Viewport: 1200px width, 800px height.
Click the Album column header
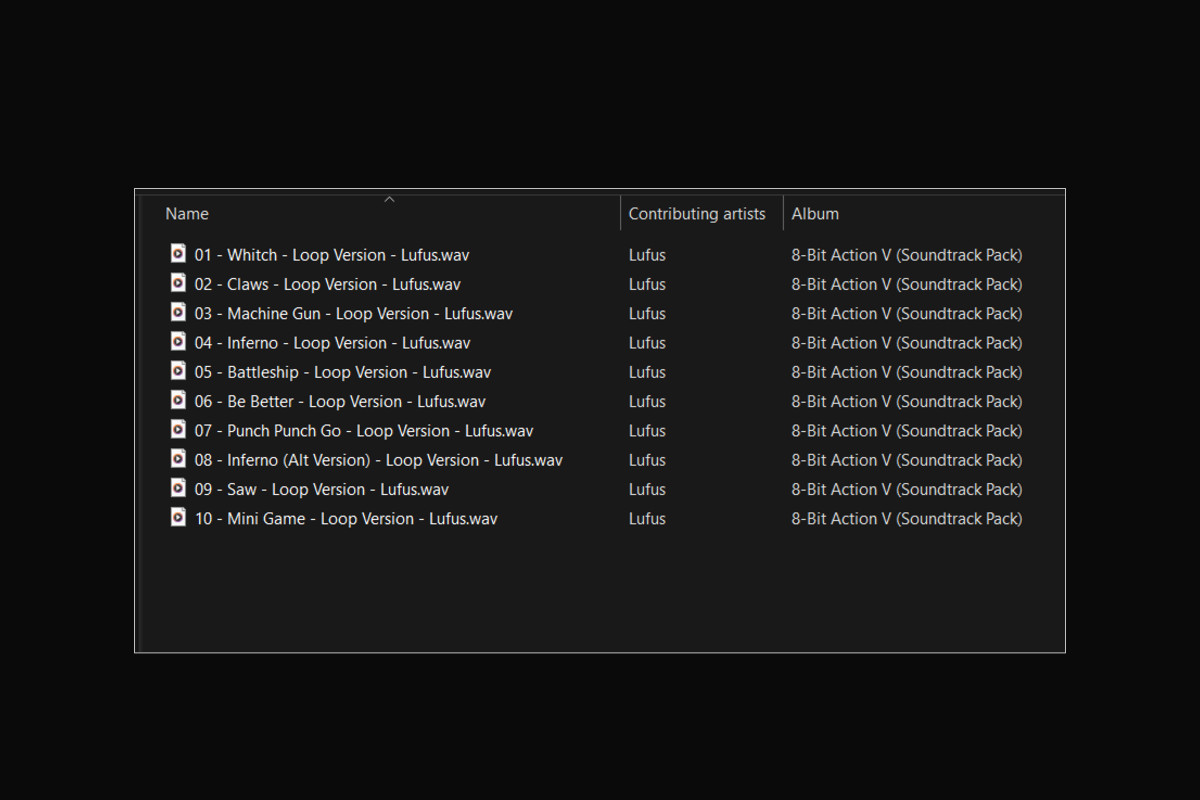coord(815,214)
